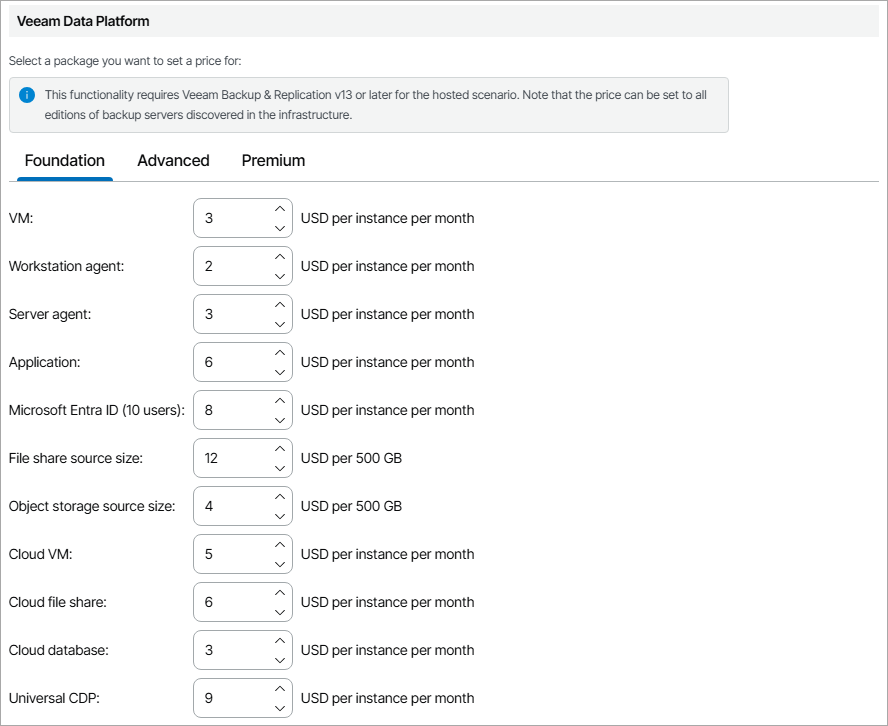This screenshot has width=888, height=726.
Task: Open the Premium package tab
Action: (x=273, y=161)
